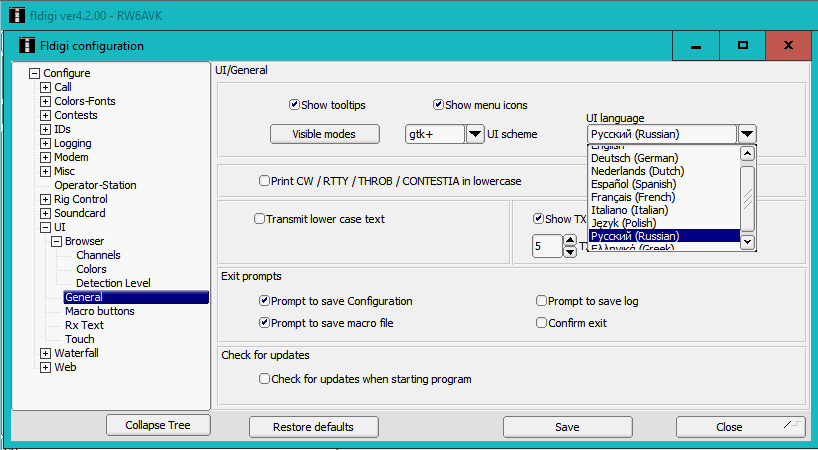Increment the spinner value showing 5
The height and width of the screenshot is (450, 818).
(x=570, y=240)
